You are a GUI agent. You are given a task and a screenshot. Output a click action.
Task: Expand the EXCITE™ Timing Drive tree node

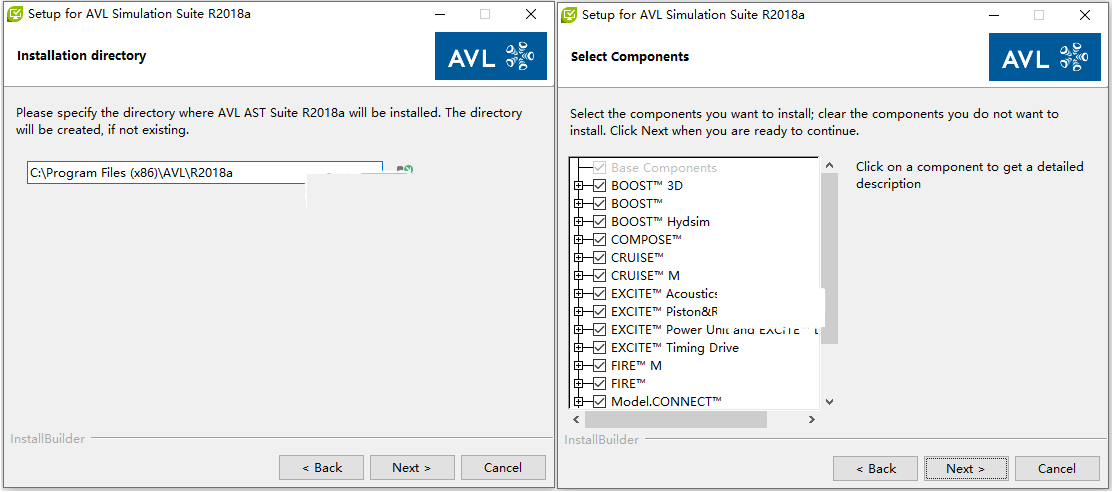point(579,347)
